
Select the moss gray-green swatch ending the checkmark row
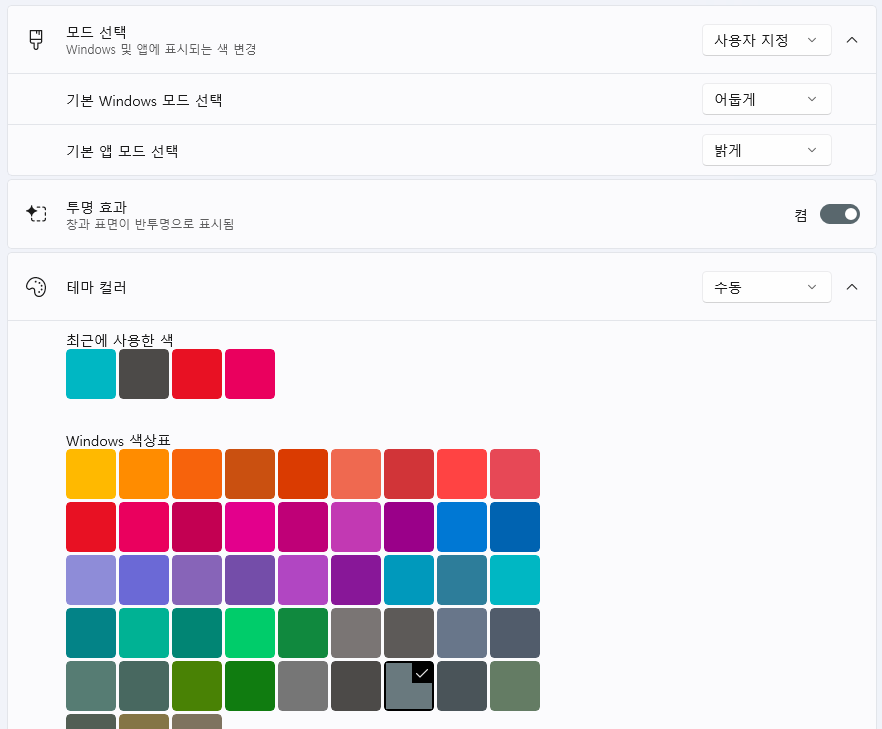click(515, 686)
